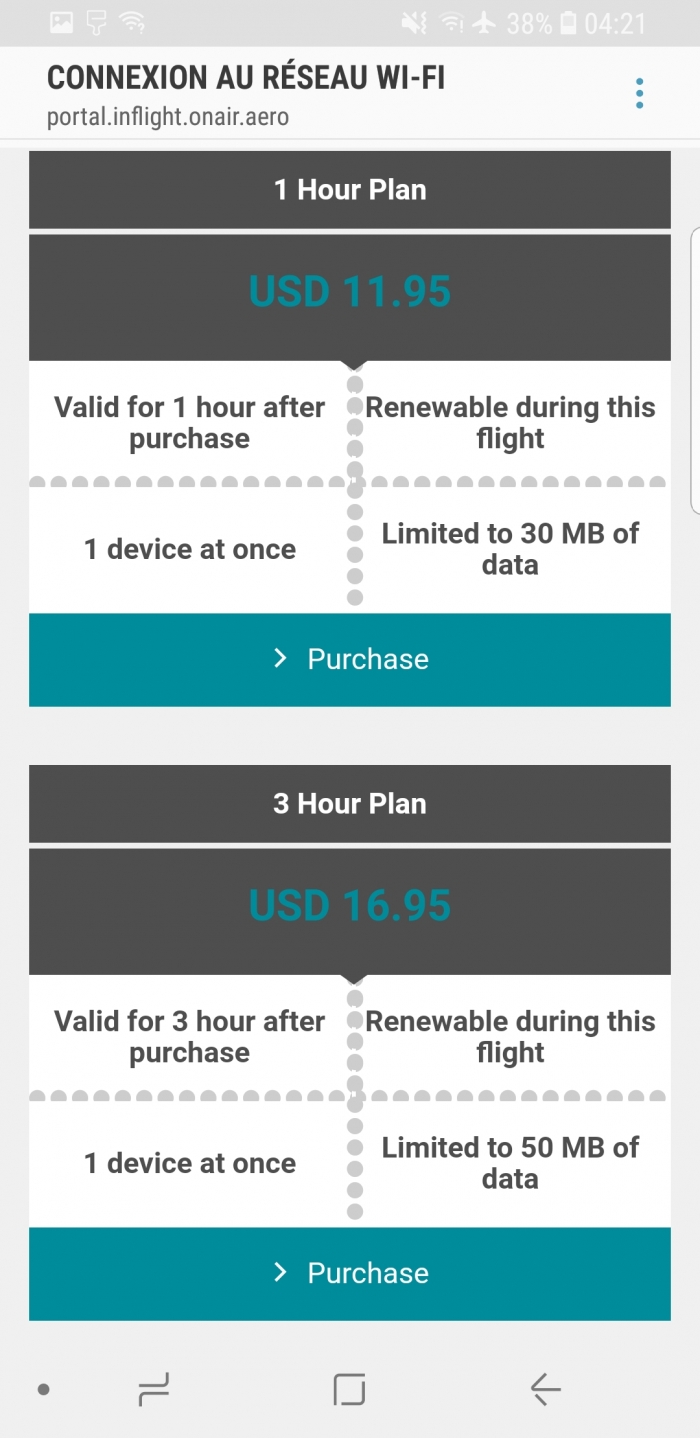Tap the paint roller notification icon

point(96,22)
